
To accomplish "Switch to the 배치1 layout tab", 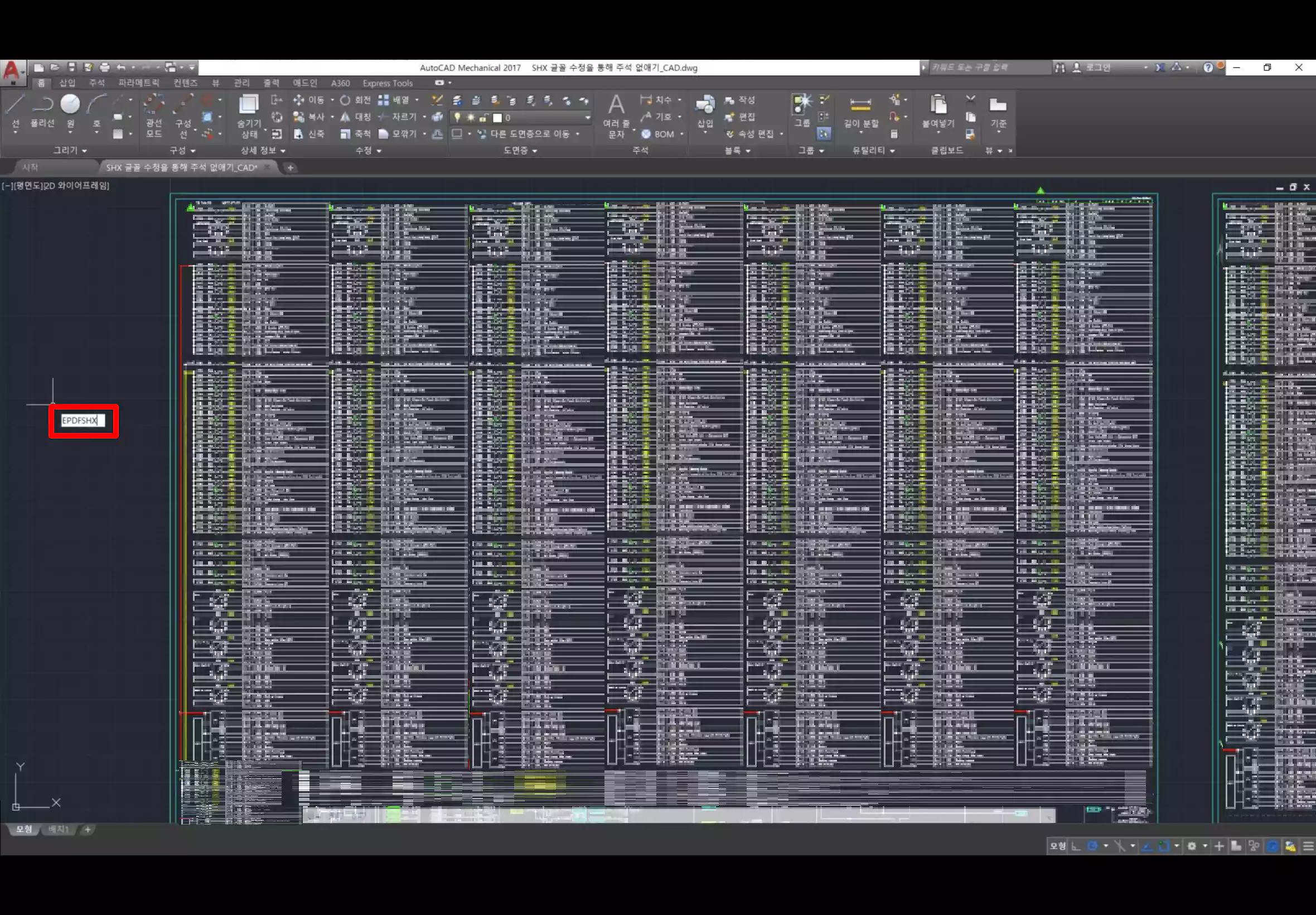I will 58,830.
